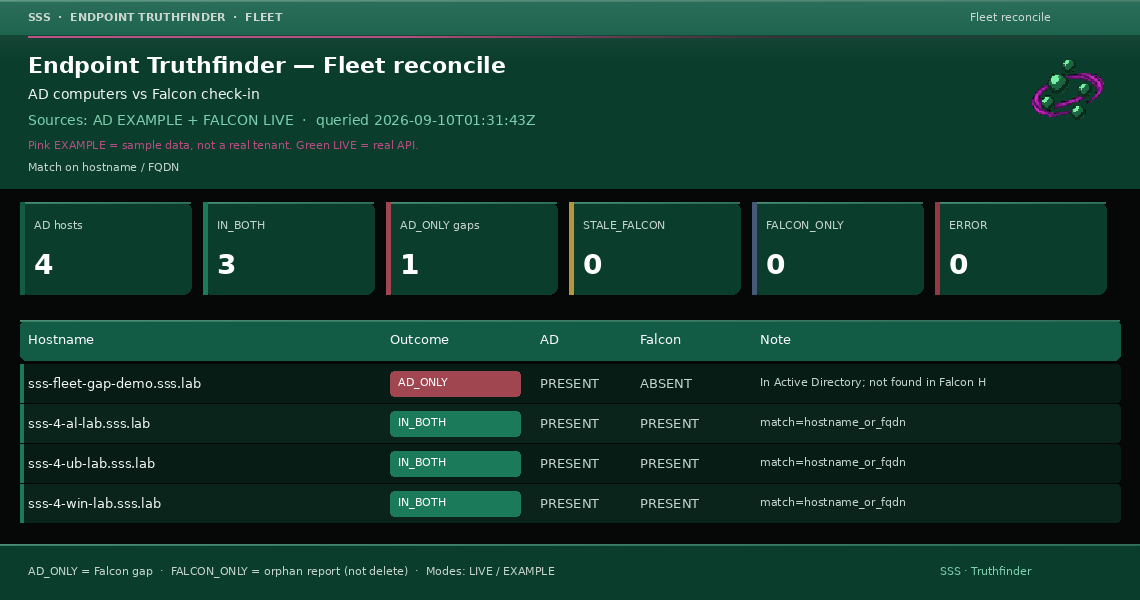Click the SSS breadcrumb in the top bar
The height and width of the screenshot is (600, 1140).
click(39, 17)
